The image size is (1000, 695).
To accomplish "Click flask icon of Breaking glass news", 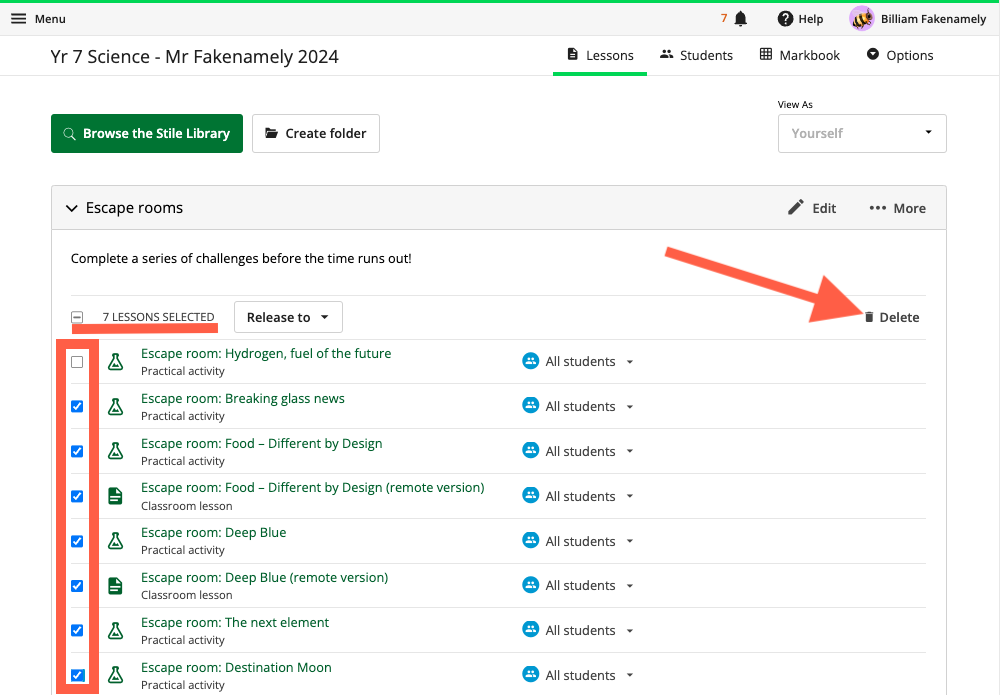I will 115,406.
